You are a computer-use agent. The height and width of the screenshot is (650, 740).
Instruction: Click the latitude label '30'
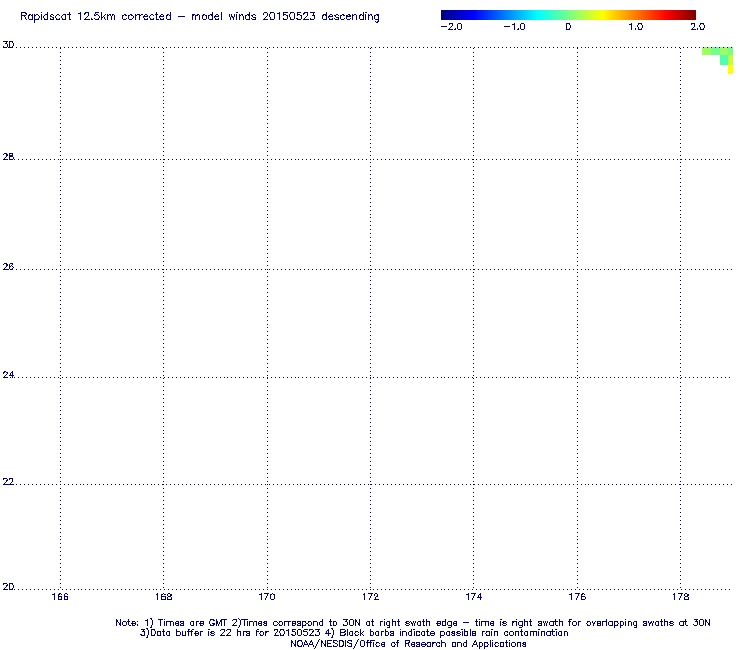8,45
